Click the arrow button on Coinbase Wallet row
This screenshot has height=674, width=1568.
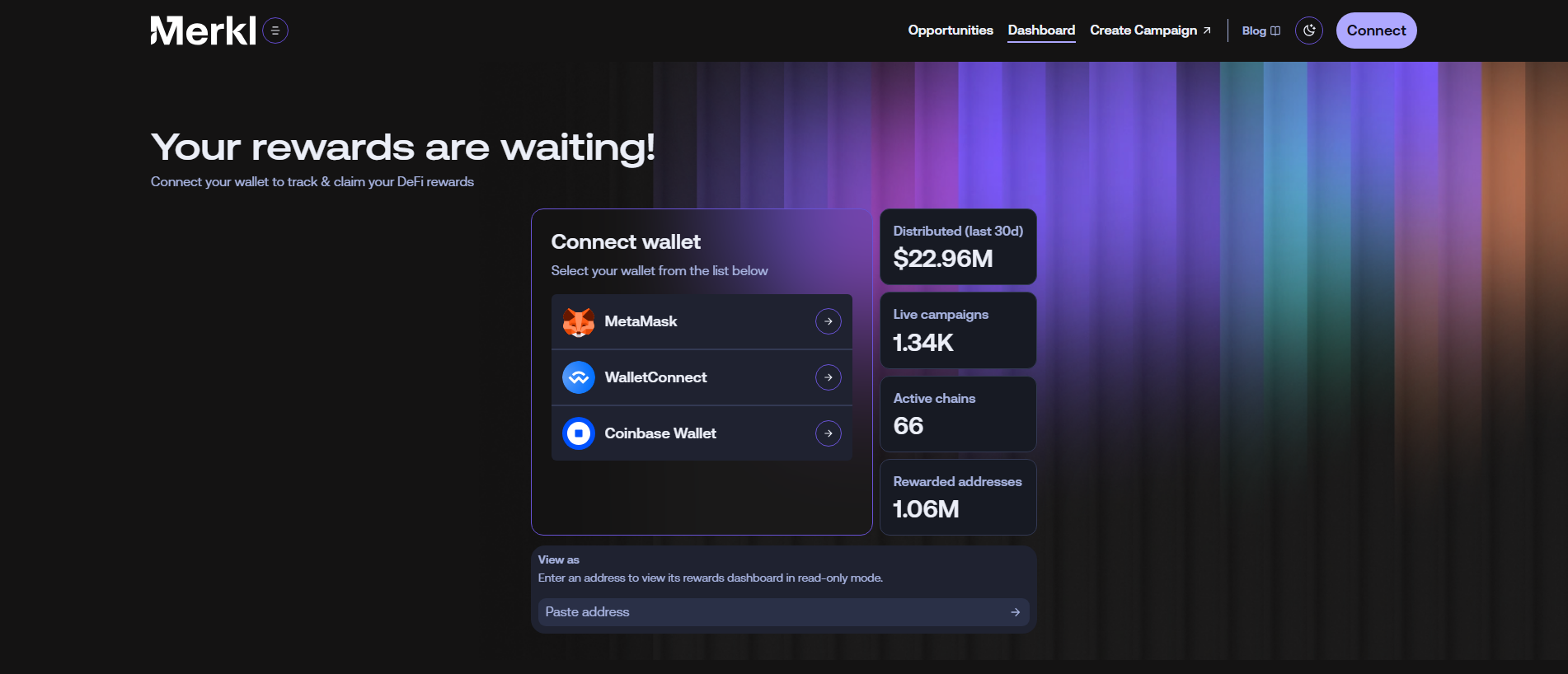tap(829, 433)
